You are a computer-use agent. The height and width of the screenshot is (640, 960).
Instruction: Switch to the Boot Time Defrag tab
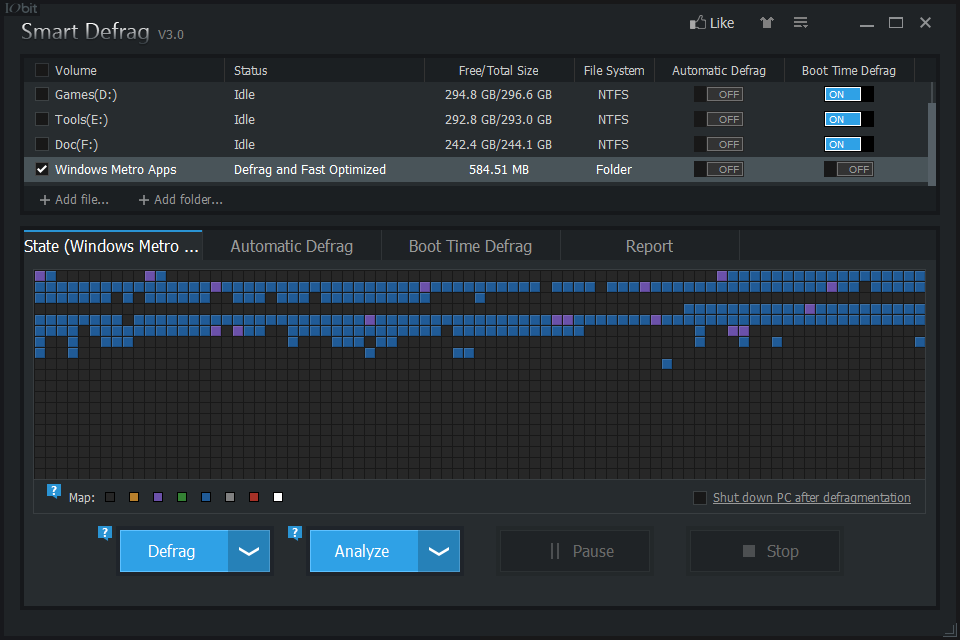click(470, 246)
